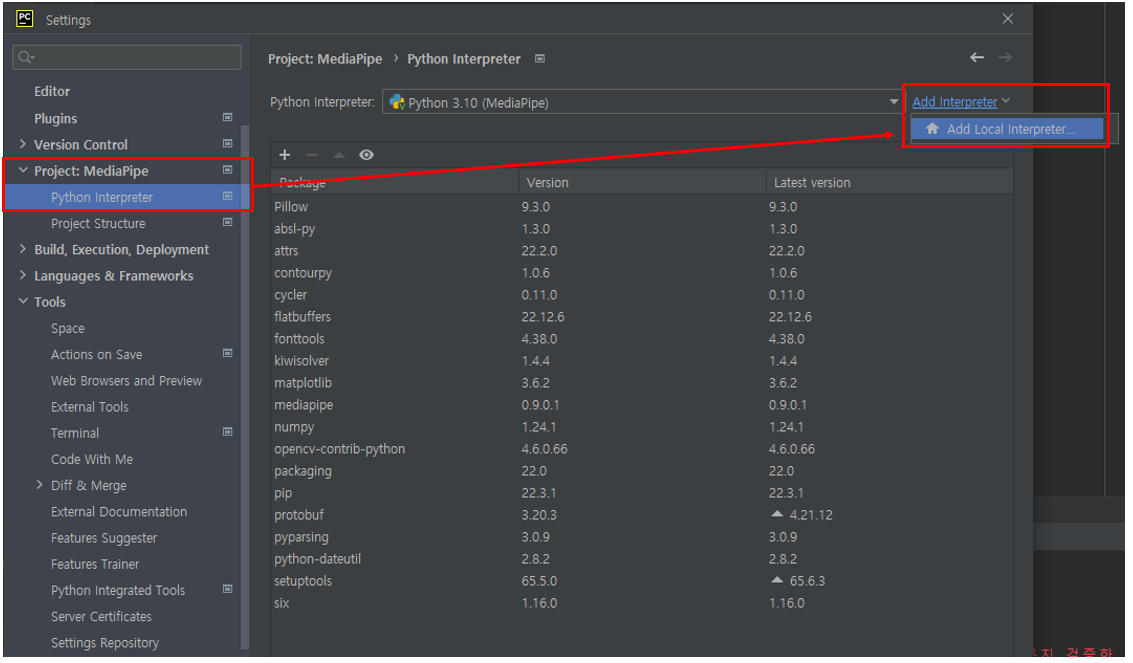Select the six package row
1133x663 pixels.
(642, 603)
